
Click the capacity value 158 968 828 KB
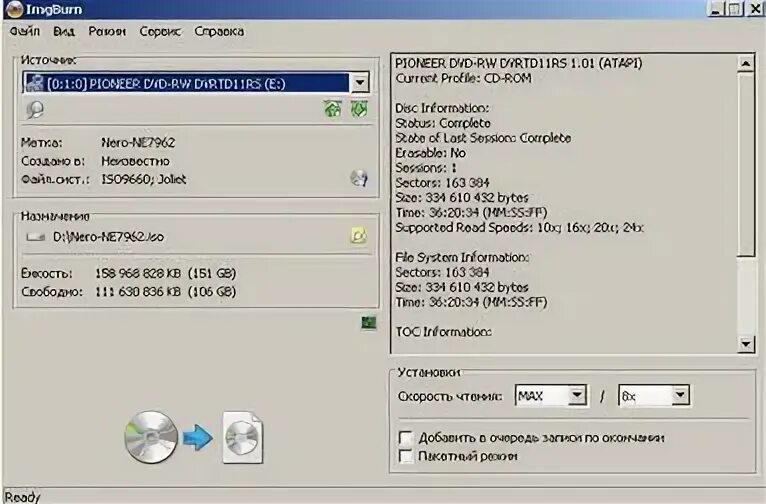click(138, 273)
